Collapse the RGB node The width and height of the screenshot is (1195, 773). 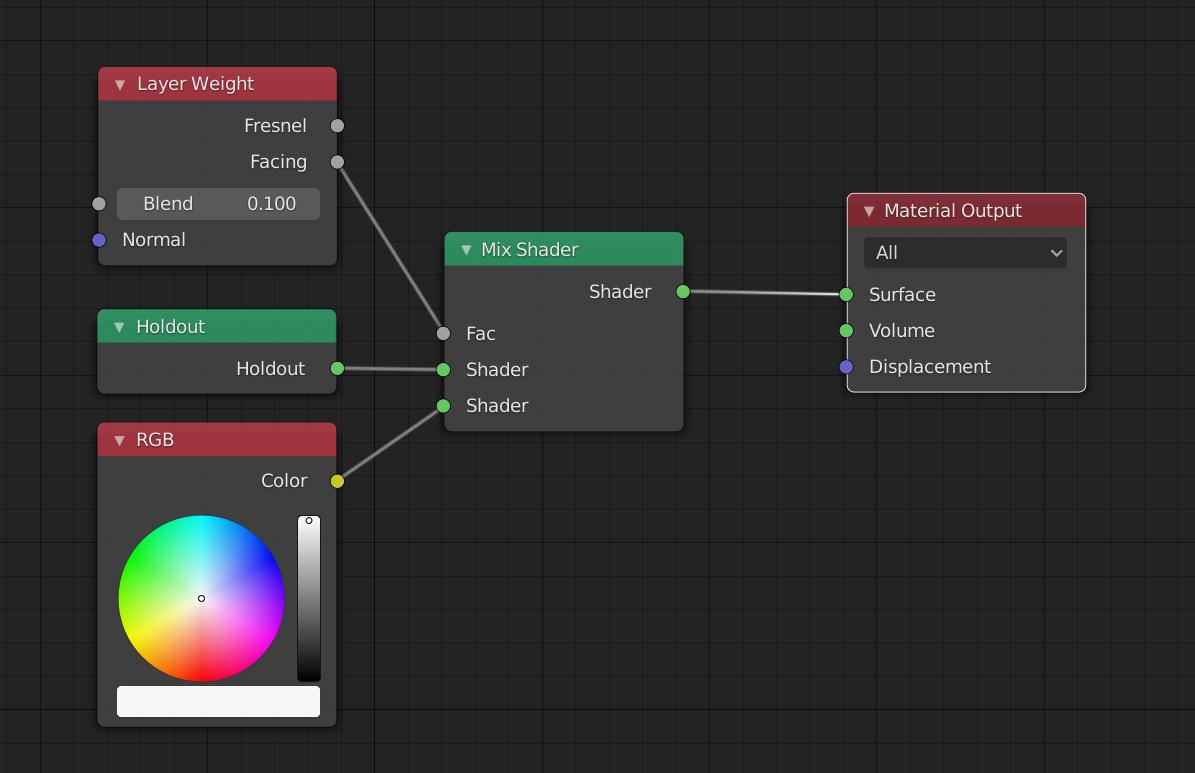(119, 439)
